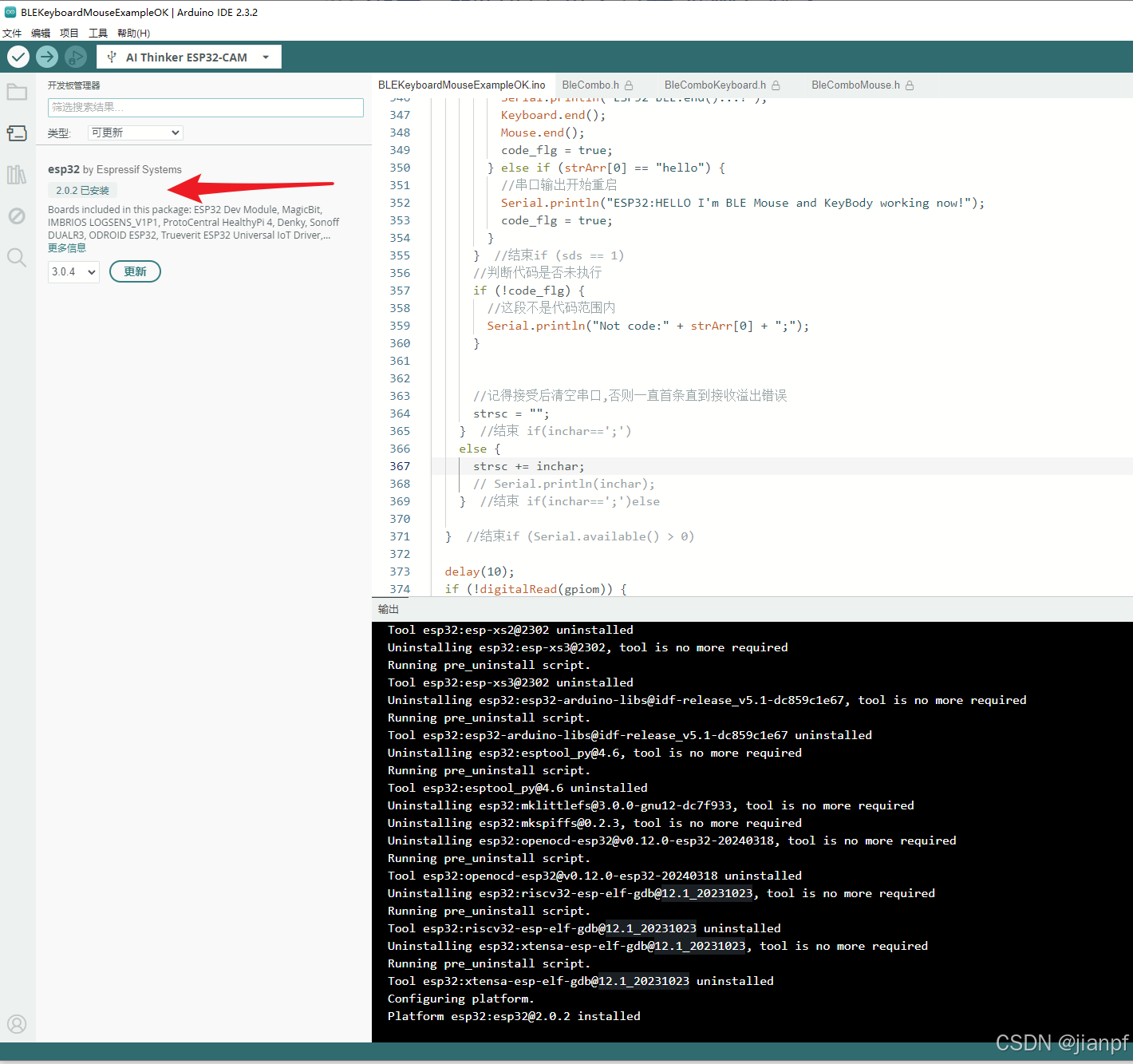Click line number 367 in the gutter
This screenshot has height=1064, width=1133.
click(x=400, y=466)
